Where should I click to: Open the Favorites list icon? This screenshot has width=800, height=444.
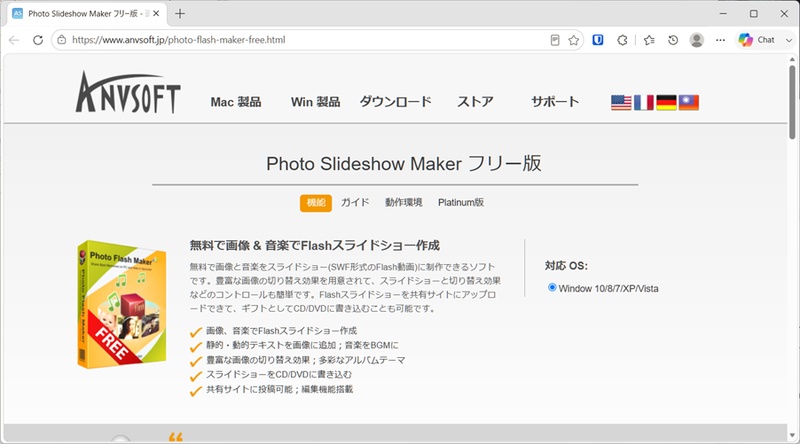tap(649, 40)
